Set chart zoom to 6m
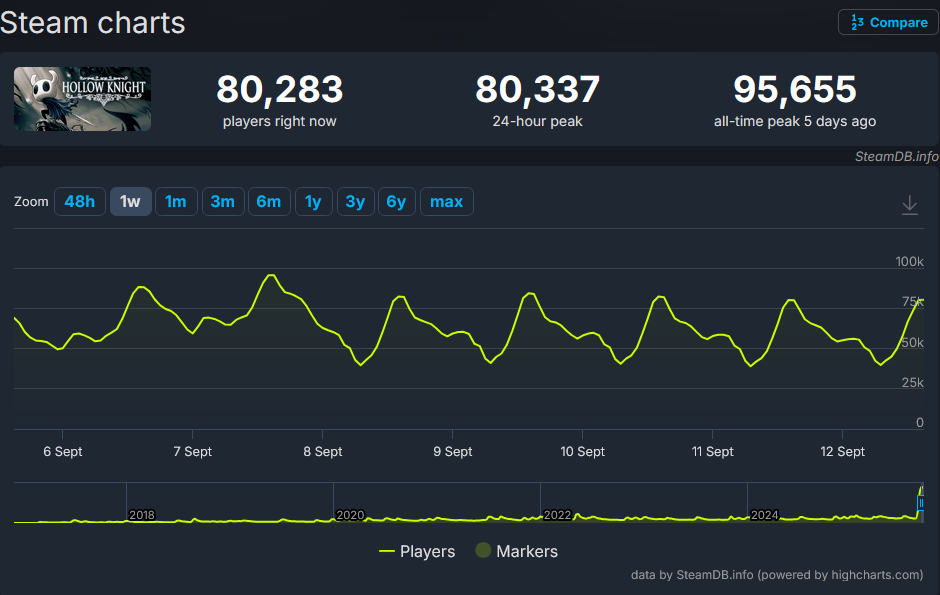This screenshot has width=940, height=595. [268, 202]
